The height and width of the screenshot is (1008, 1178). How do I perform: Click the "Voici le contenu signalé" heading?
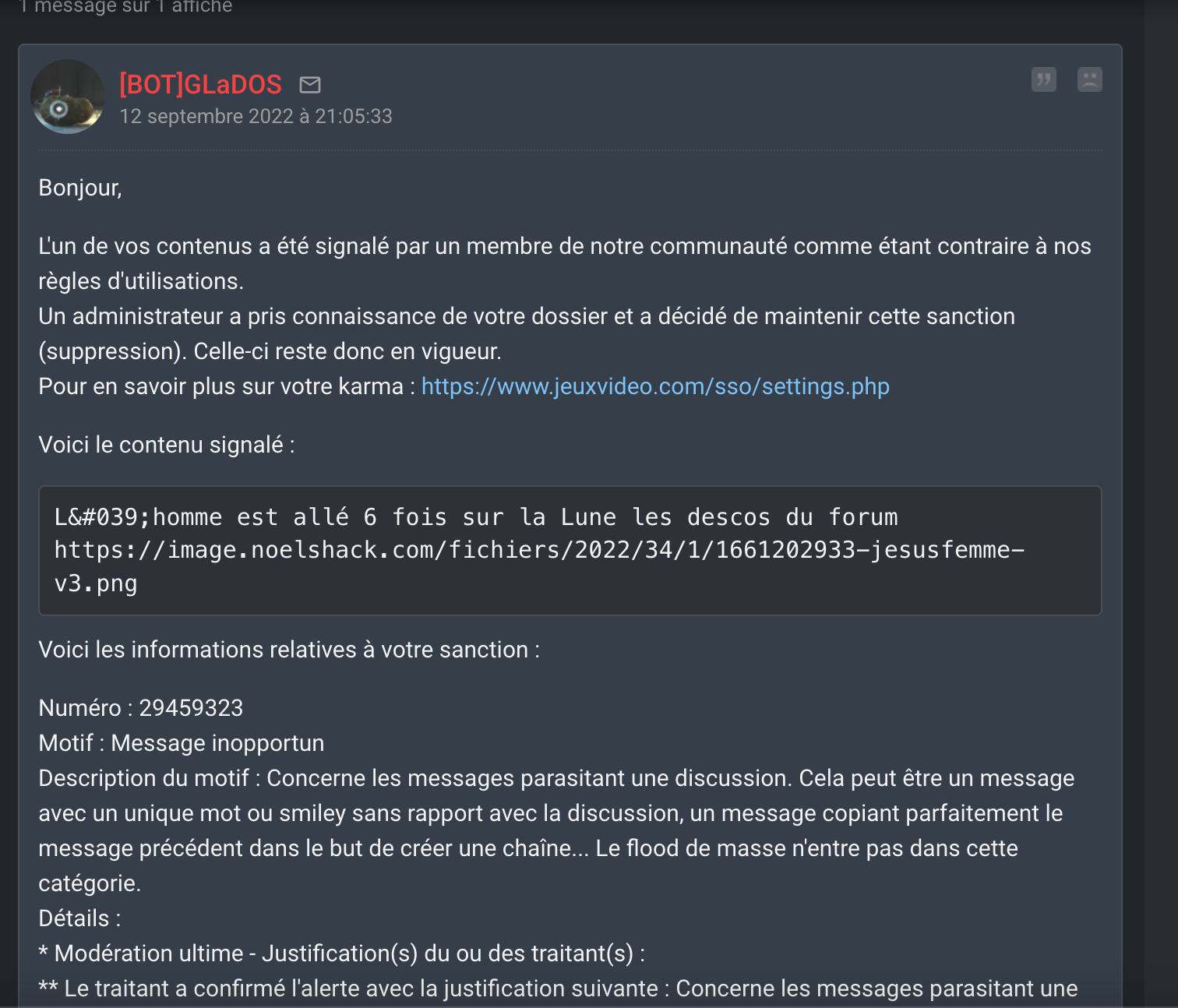coord(167,445)
